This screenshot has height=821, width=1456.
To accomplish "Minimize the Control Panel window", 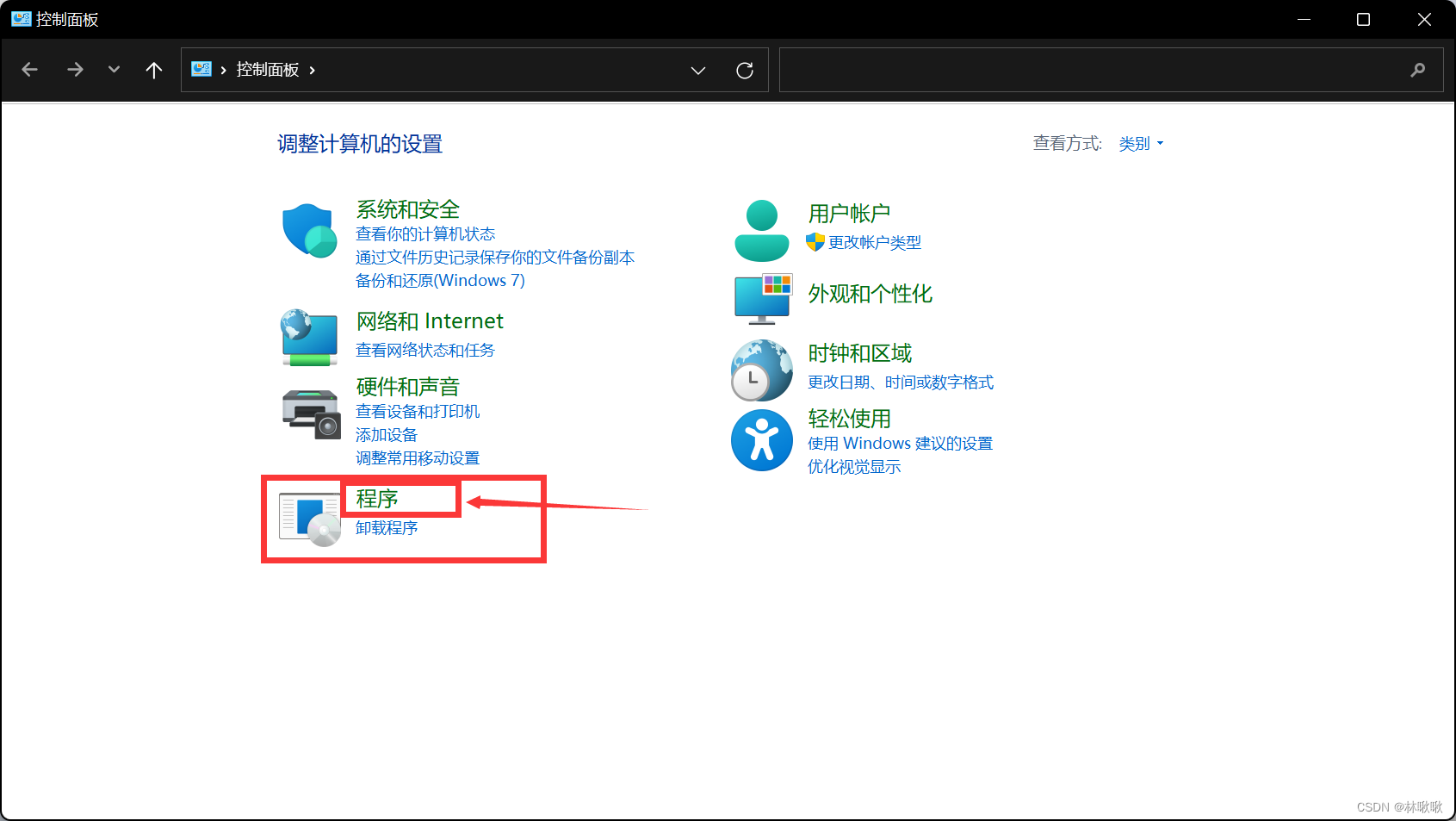I will (1304, 19).
